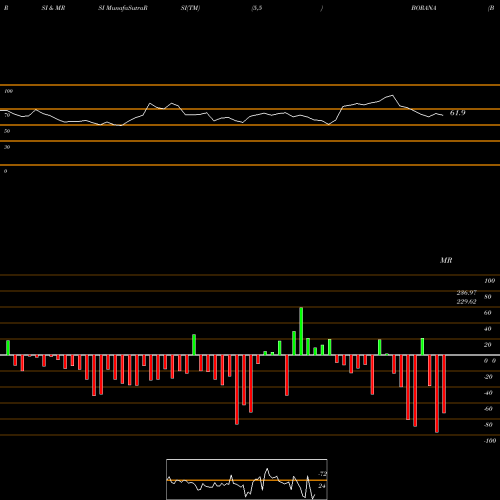
Task: Click the MR axis label -60
Action: tap(488, 409)
